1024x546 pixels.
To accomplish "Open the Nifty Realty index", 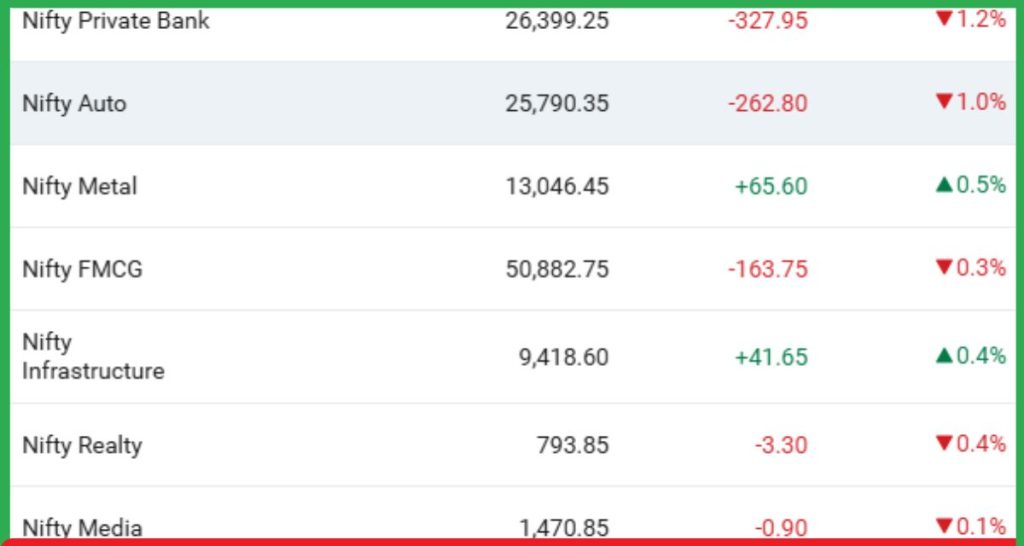I will pyautogui.click(x=82, y=445).
